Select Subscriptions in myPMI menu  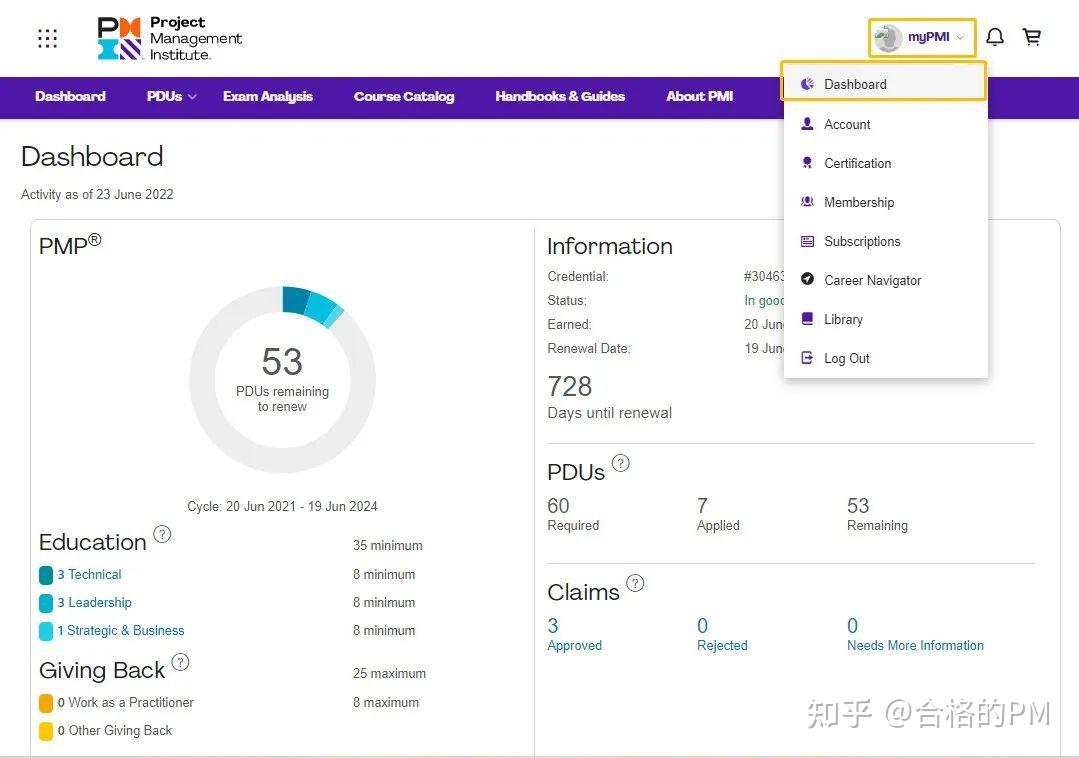point(885,241)
